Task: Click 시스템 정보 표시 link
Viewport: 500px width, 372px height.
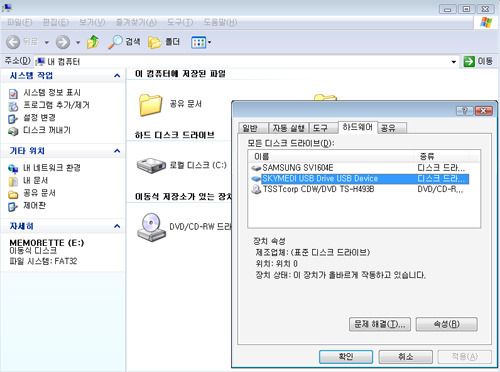Action: (52, 93)
